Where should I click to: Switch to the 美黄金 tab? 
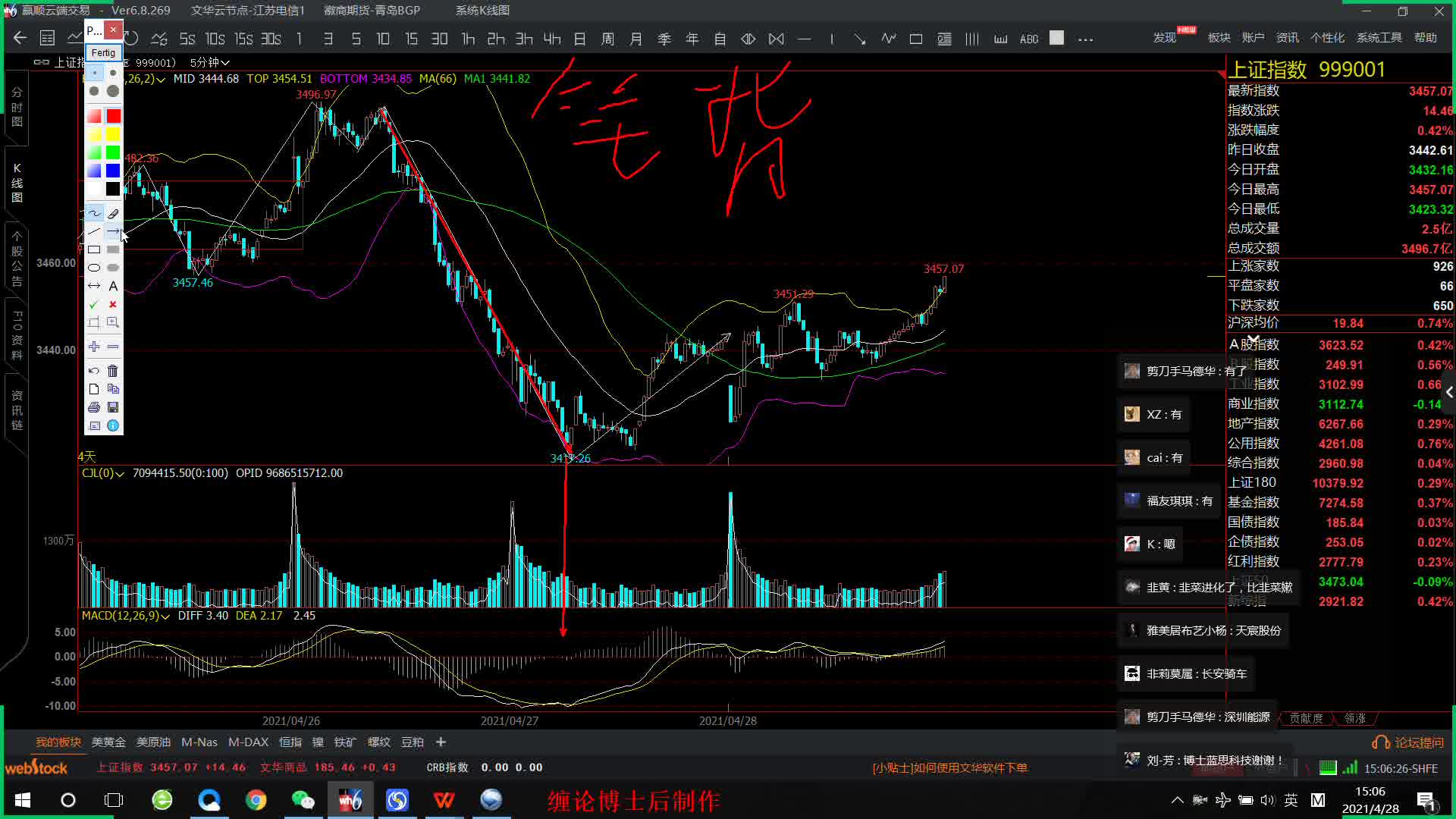108,742
